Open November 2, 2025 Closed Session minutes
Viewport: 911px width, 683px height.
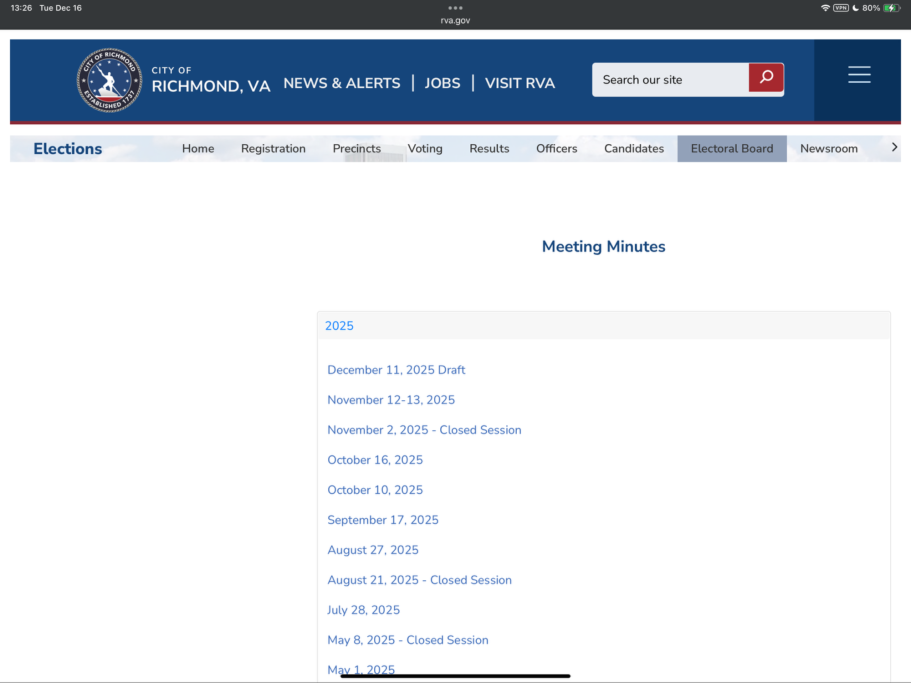click(x=424, y=429)
